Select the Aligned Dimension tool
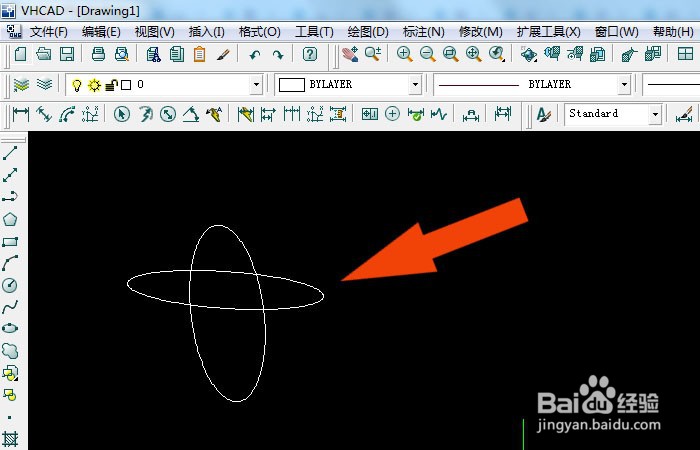The height and width of the screenshot is (450, 700). point(44,114)
